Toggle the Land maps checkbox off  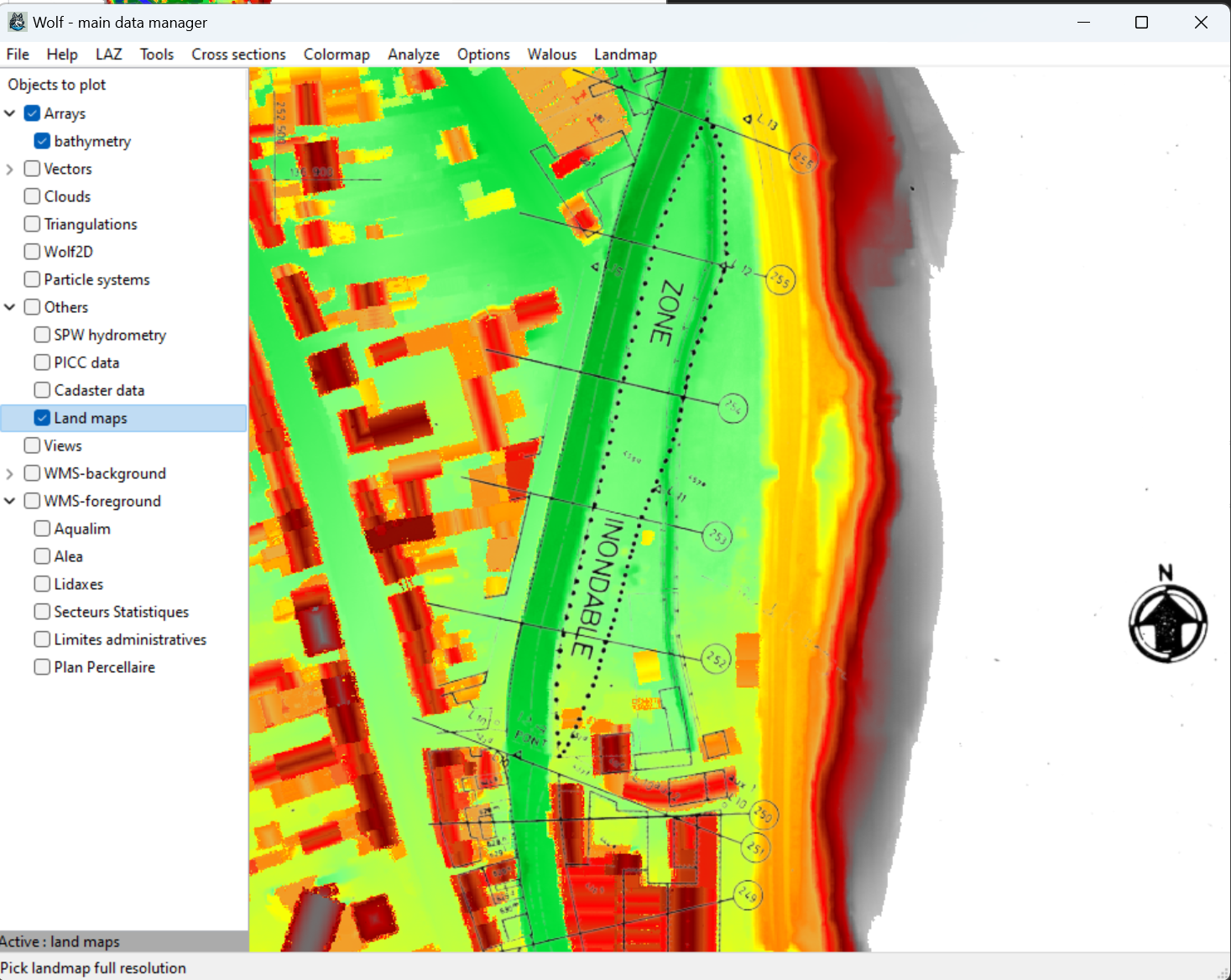(x=42, y=418)
